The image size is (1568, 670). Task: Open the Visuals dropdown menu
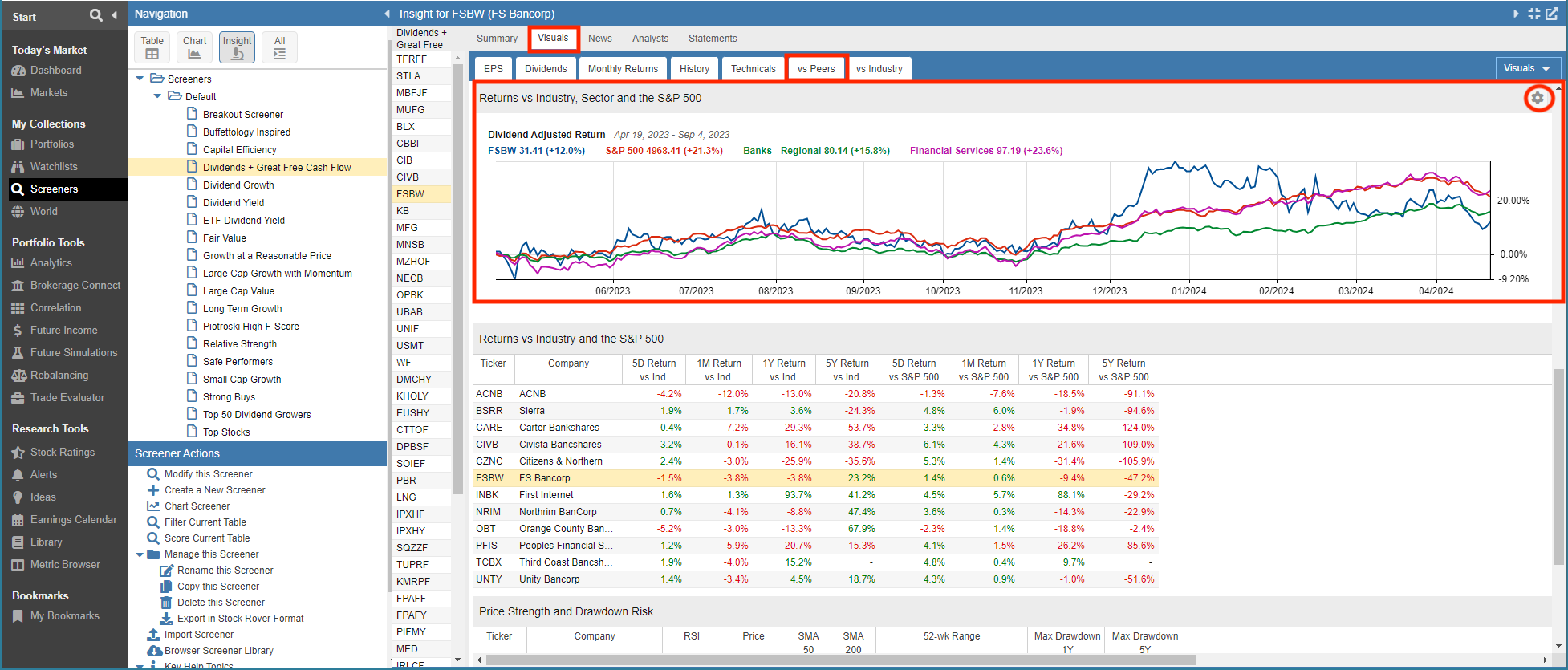click(1528, 68)
